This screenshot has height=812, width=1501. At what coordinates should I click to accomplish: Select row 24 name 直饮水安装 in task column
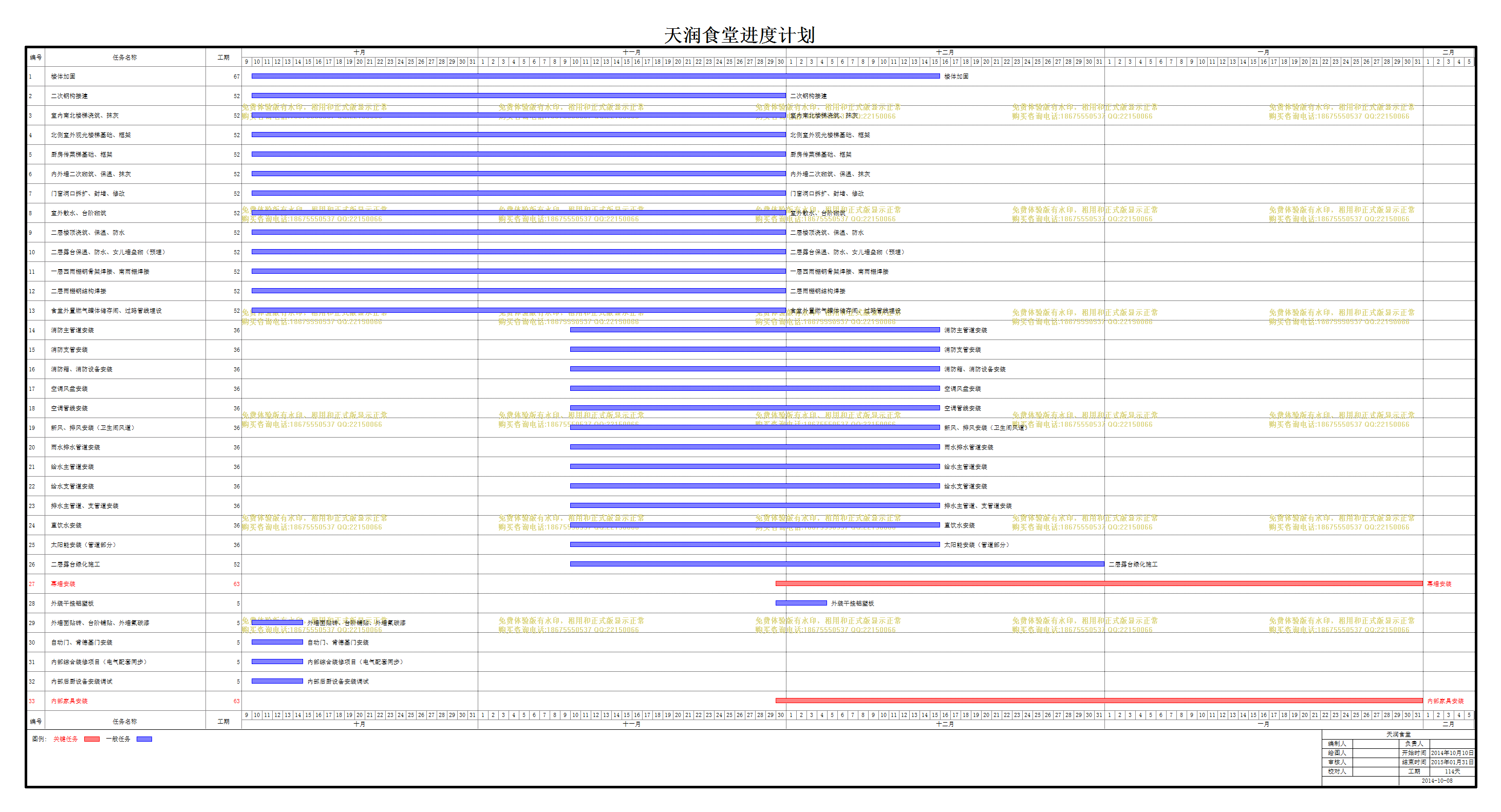(66, 525)
